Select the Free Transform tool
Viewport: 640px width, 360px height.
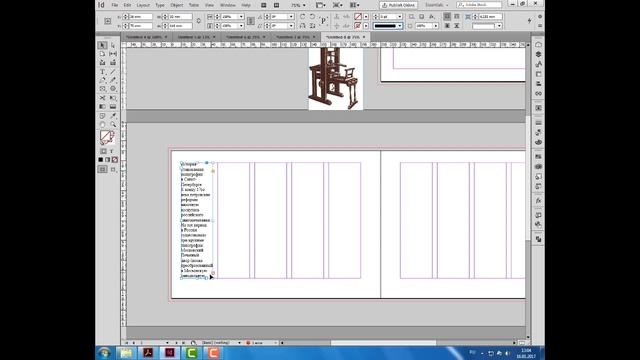click(113, 98)
